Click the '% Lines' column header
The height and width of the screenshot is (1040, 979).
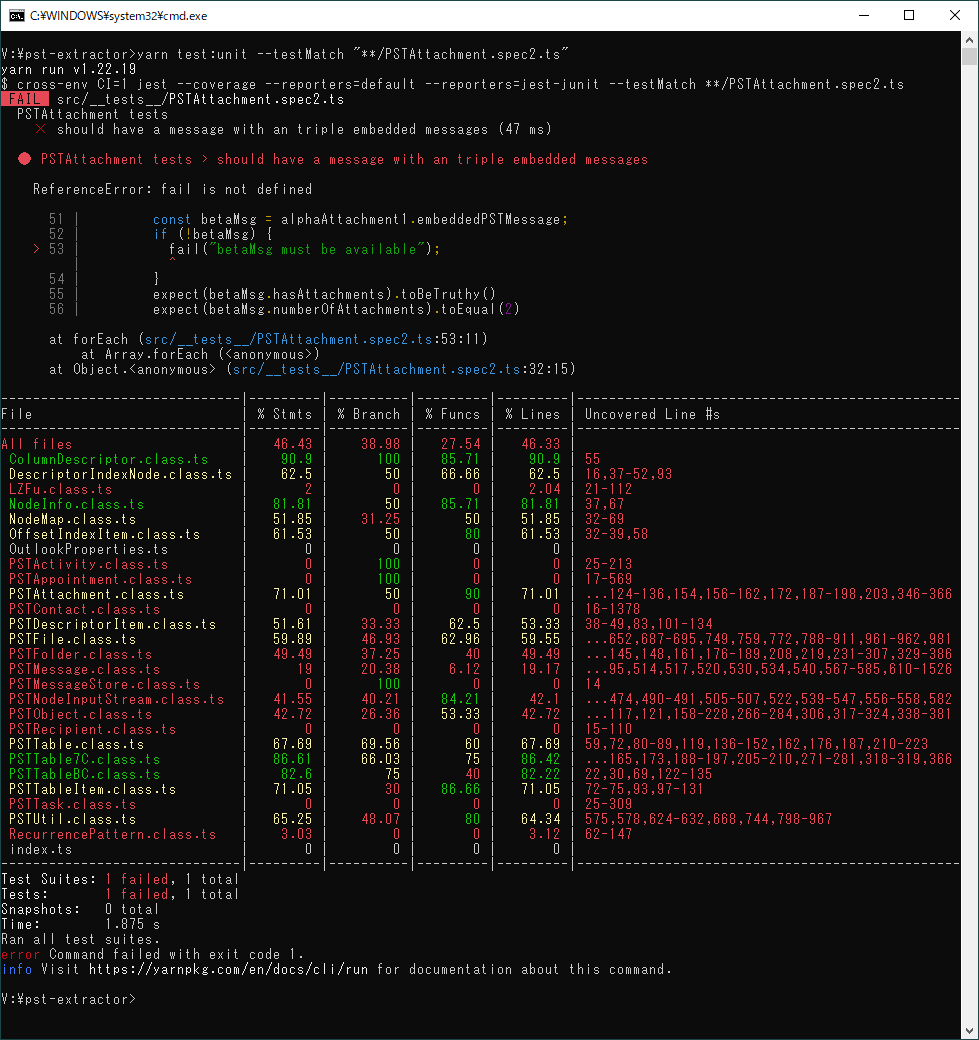pos(532,415)
